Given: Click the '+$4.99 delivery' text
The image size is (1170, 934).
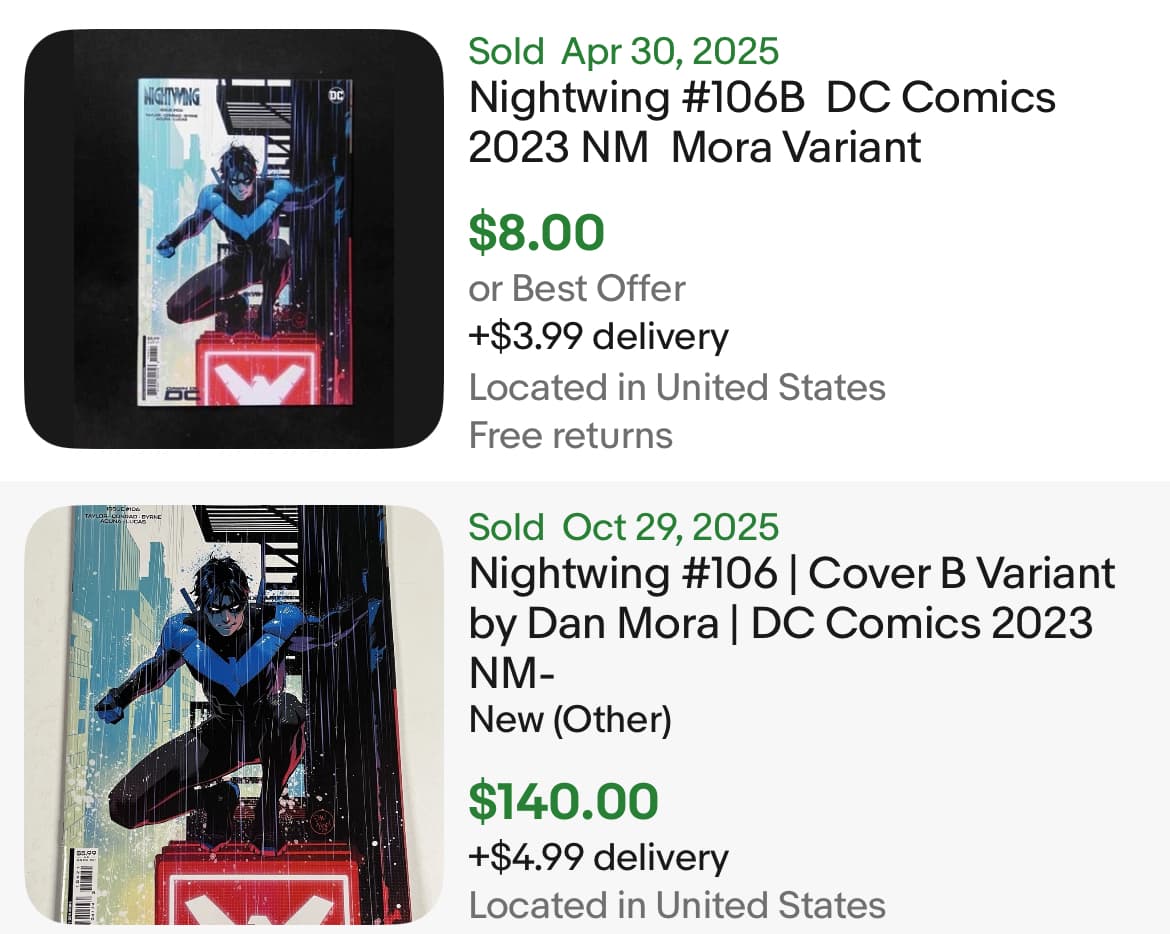Looking at the screenshot, I should click(598, 857).
